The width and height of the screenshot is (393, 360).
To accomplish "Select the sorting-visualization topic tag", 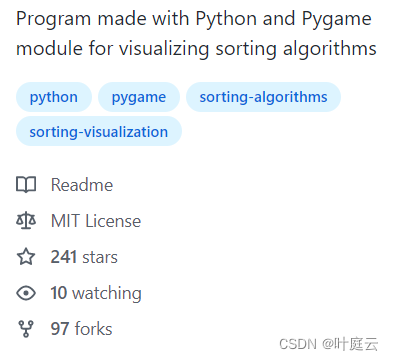I will point(99,131).
